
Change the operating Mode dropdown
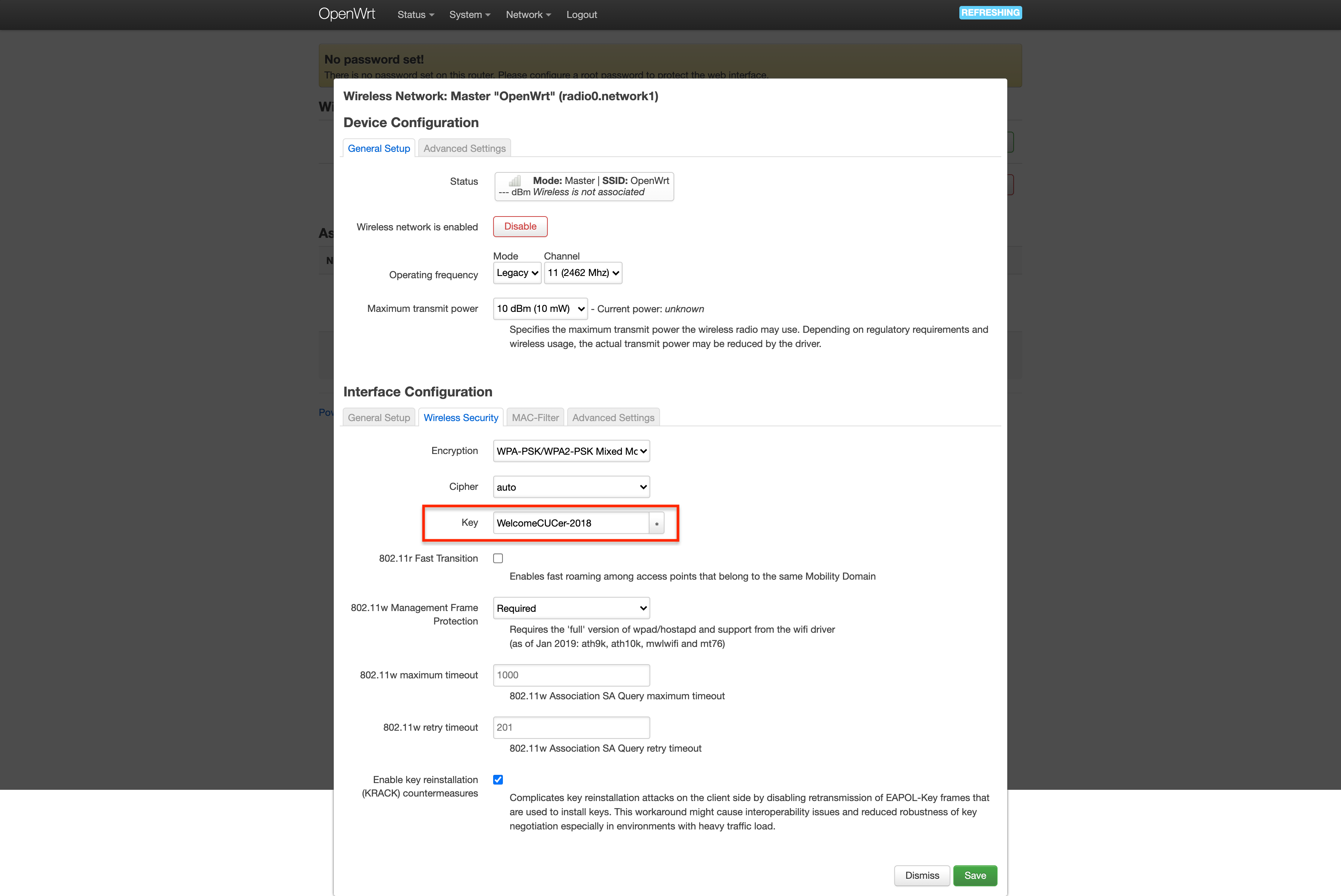[517, 273]
